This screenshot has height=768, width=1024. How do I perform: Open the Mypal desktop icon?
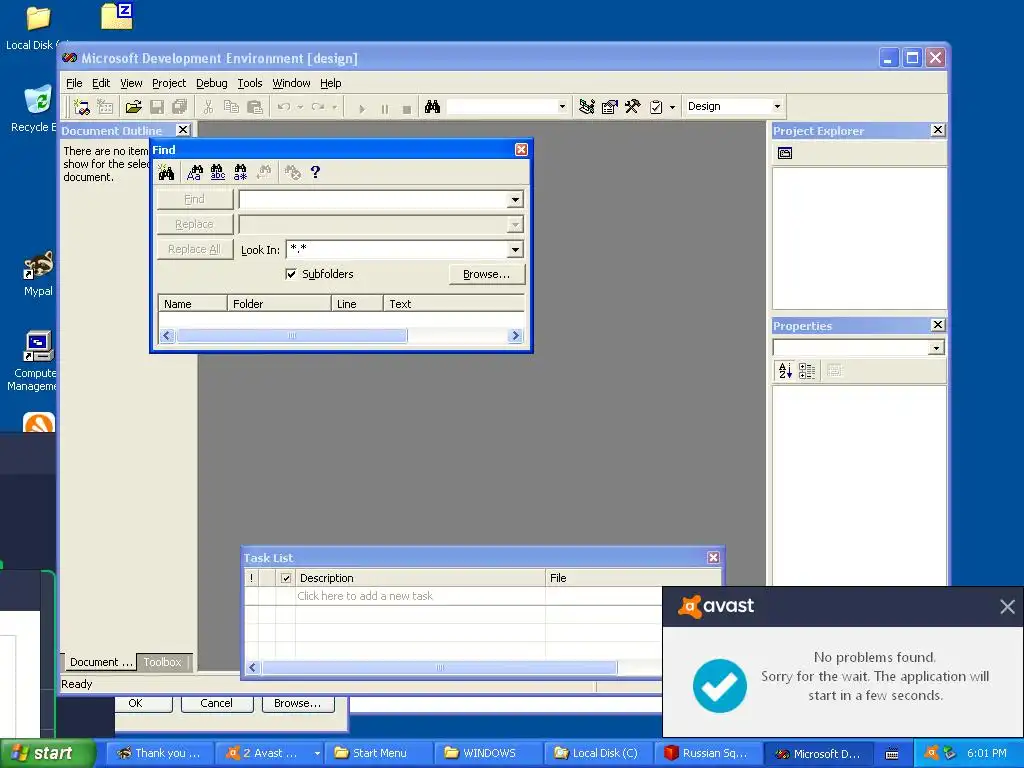coord(38,274)
